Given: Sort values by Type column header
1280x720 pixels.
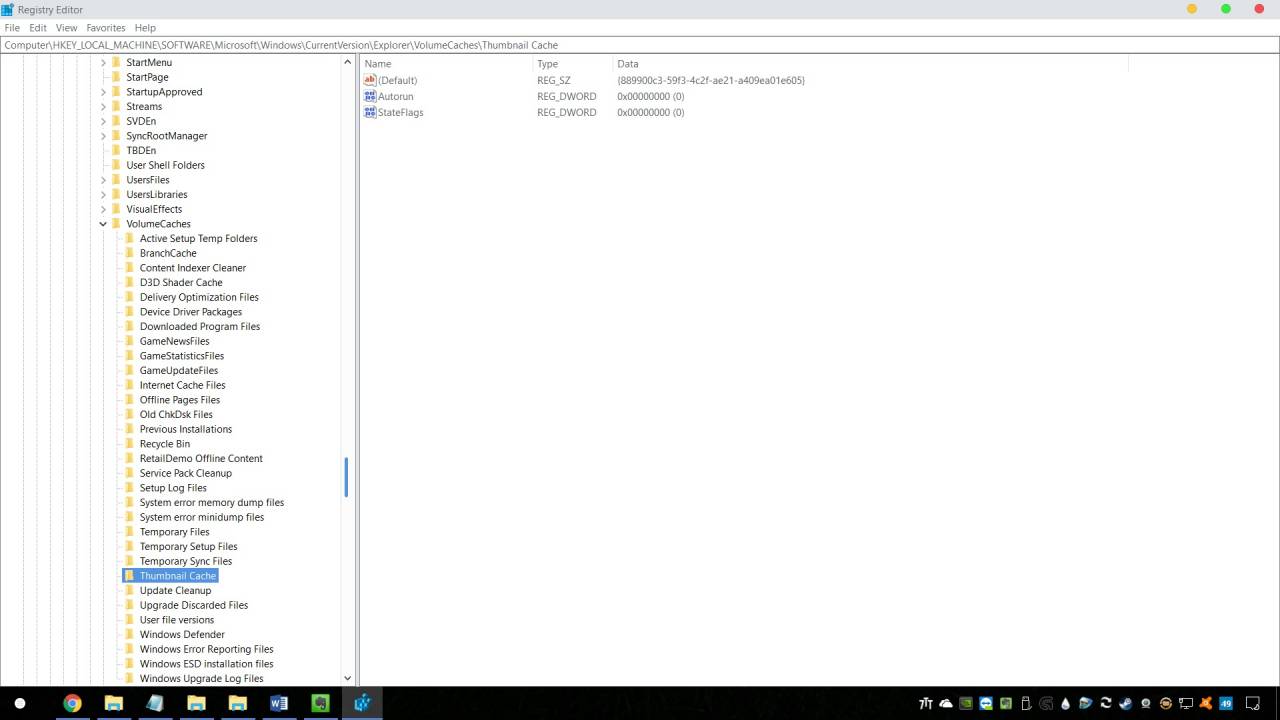Looking at the screenshot, I should 573,63.
